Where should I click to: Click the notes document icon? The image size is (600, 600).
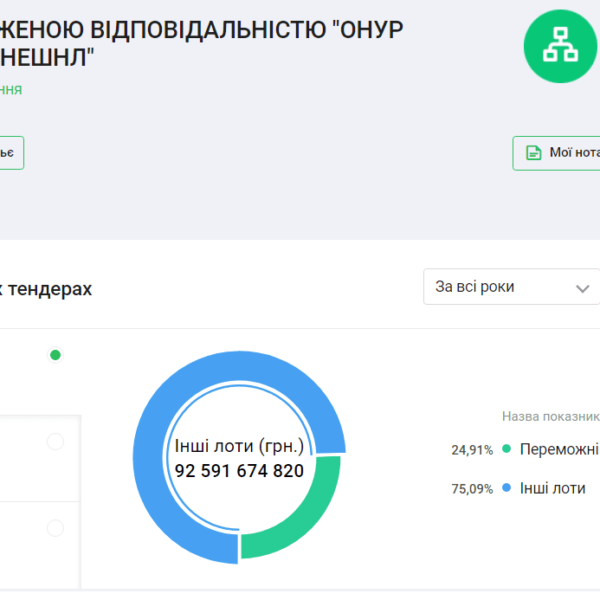coord(533,153)
